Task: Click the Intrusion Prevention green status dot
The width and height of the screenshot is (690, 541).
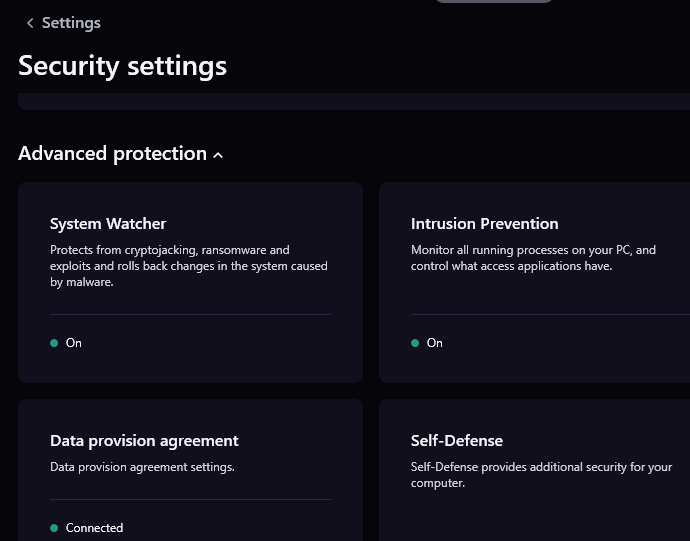Action: (415, 343)
